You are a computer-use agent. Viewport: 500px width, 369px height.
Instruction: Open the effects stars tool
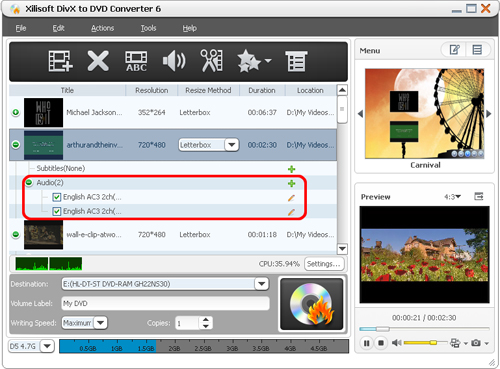click(249, 61)
